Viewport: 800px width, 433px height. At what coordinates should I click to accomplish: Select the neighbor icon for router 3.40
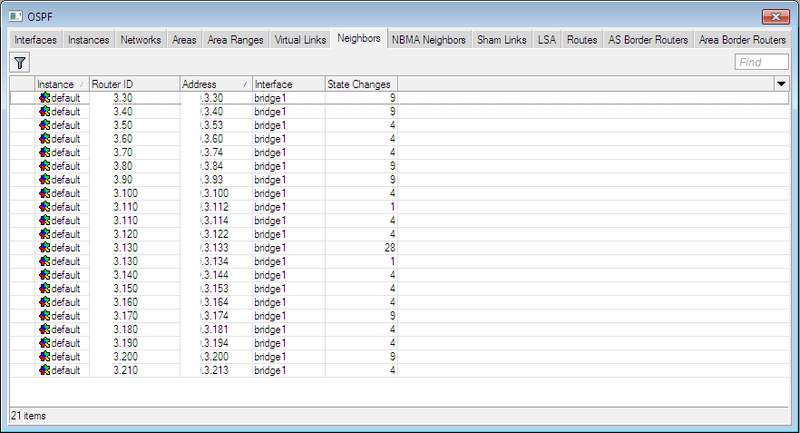point(45,112)
